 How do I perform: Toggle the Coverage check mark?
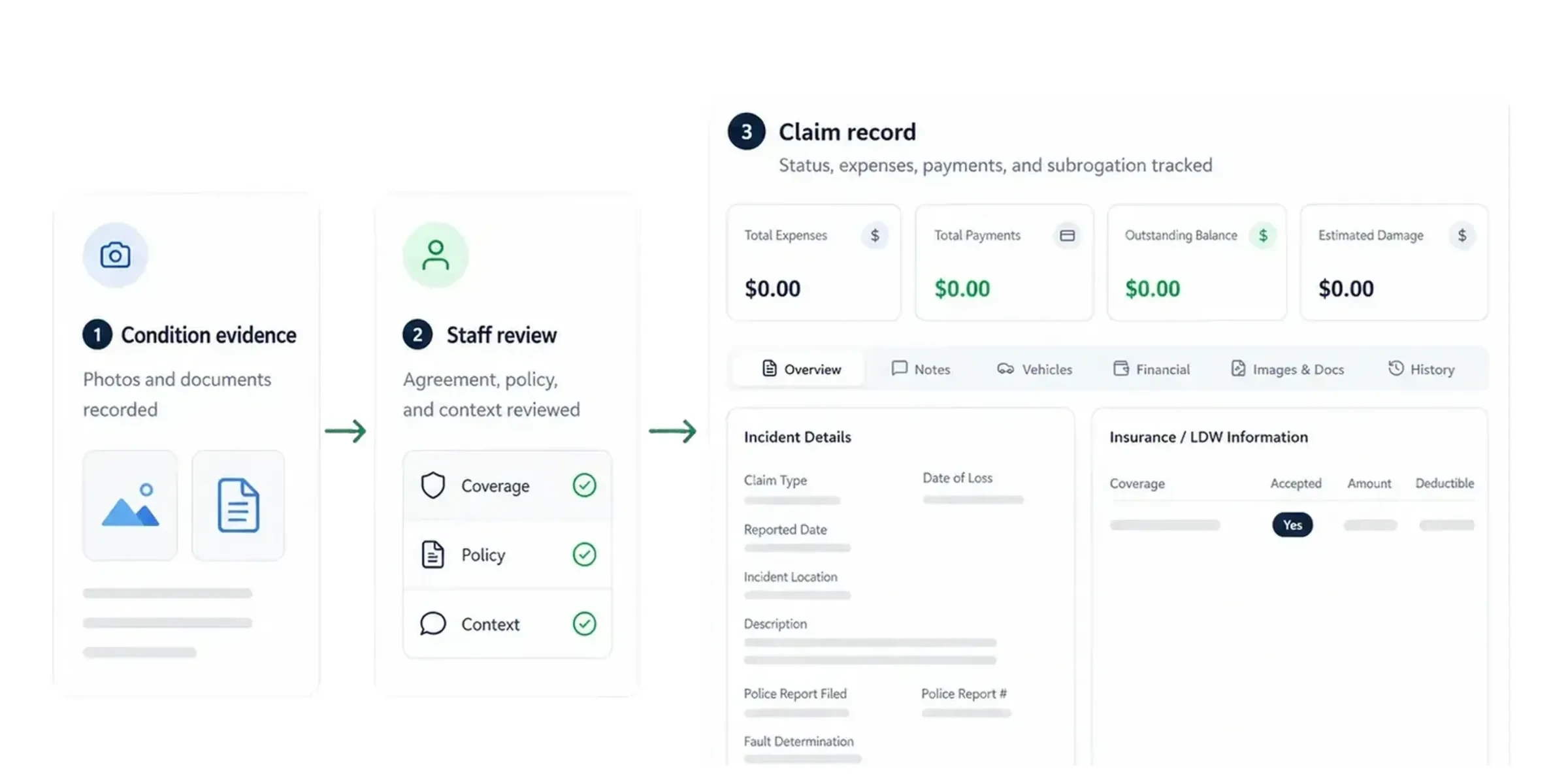[x=584, y=485]
